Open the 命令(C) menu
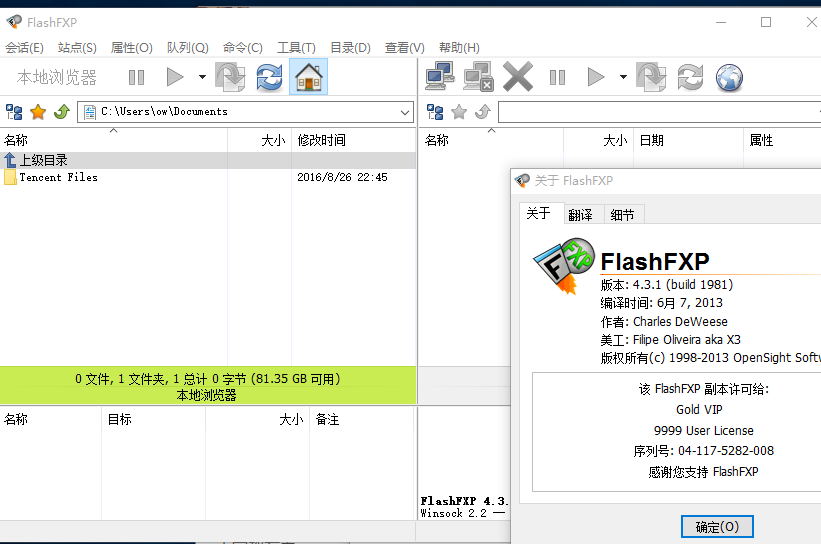Screen dimensions: 821x544 (x=242, y=48)
